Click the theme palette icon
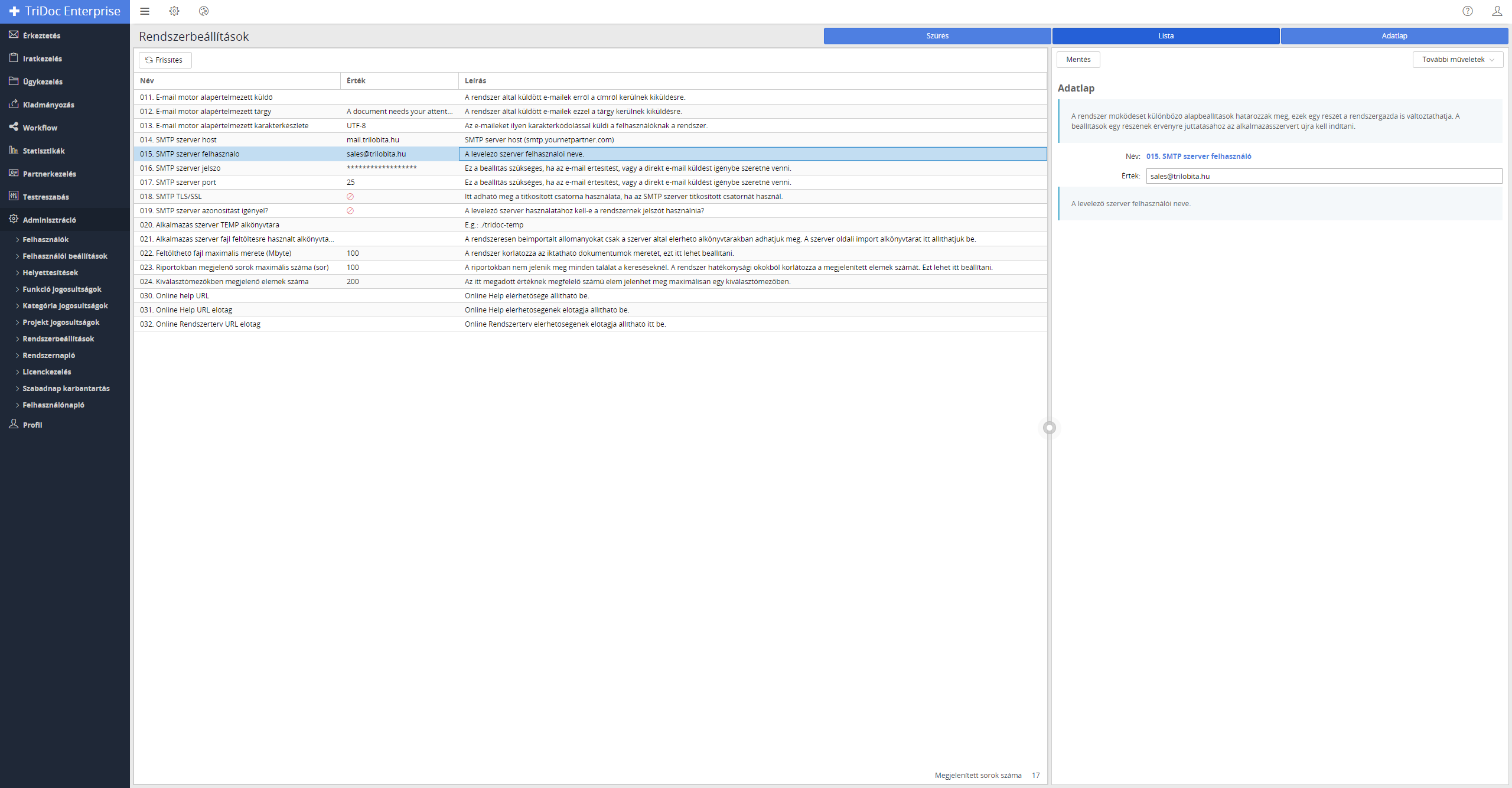Screen dimensions: 1512x788 pos(204,11)
